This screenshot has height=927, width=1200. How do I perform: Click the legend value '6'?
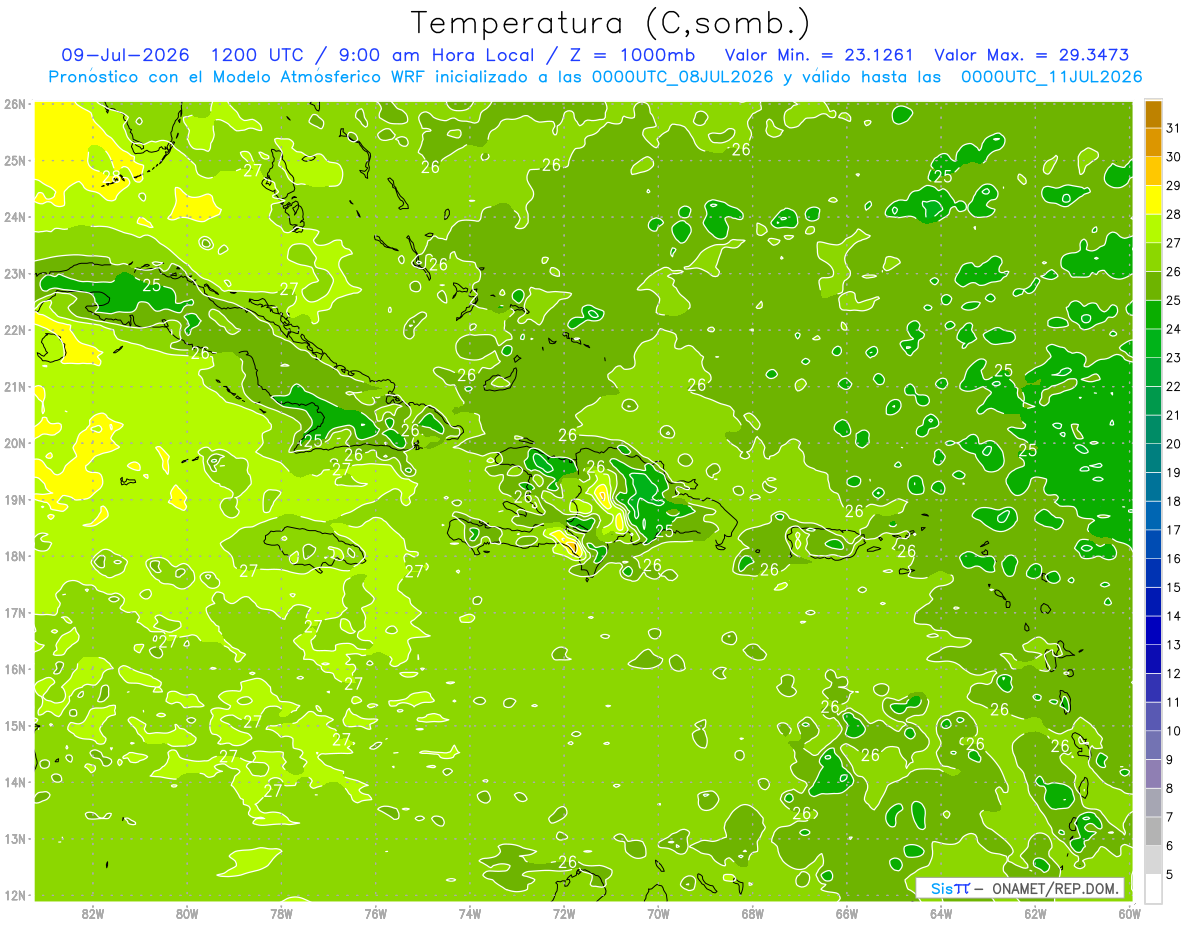click(1170, 846)
